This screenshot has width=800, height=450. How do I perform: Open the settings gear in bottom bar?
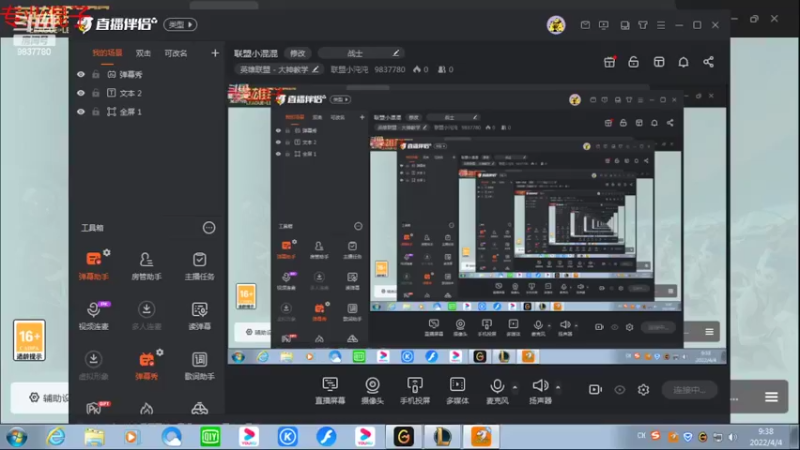[643, 389]
